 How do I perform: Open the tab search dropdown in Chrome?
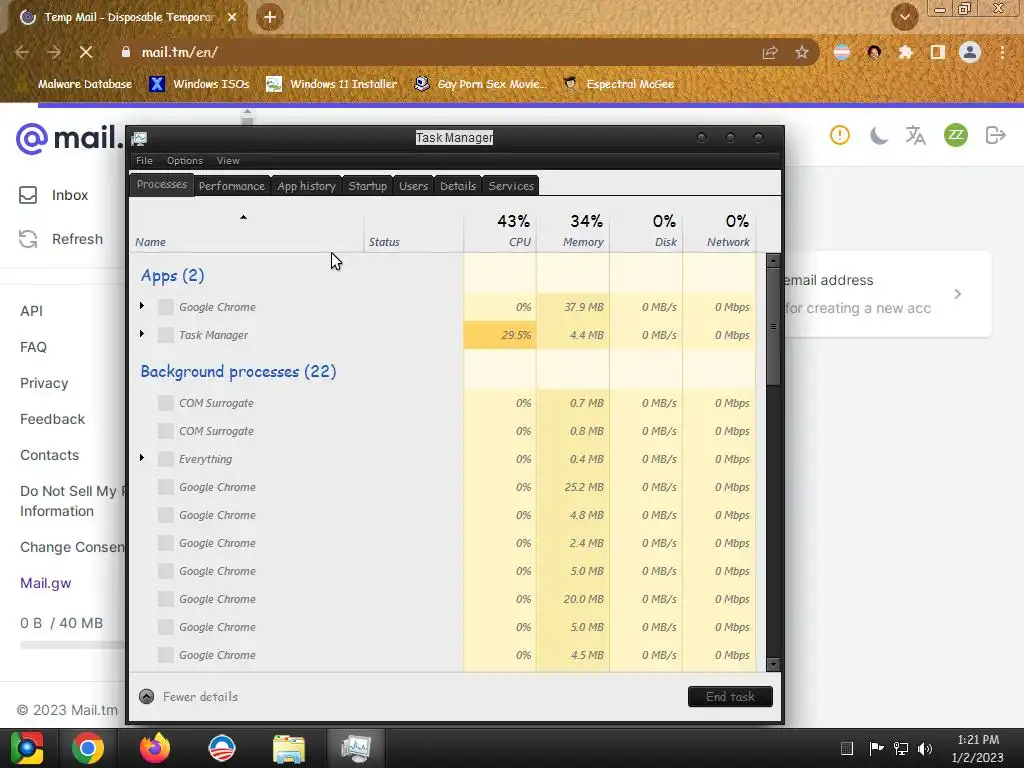pos(904,17)
